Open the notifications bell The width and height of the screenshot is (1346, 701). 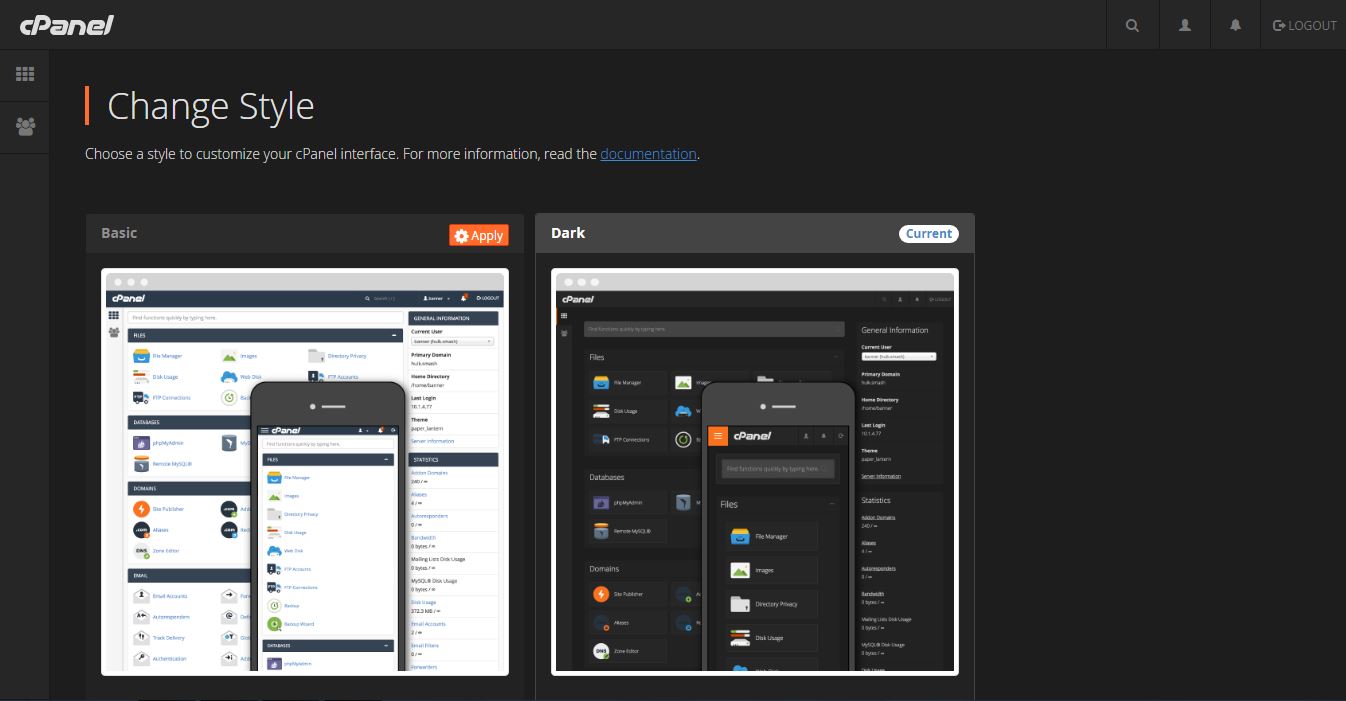1236,25
